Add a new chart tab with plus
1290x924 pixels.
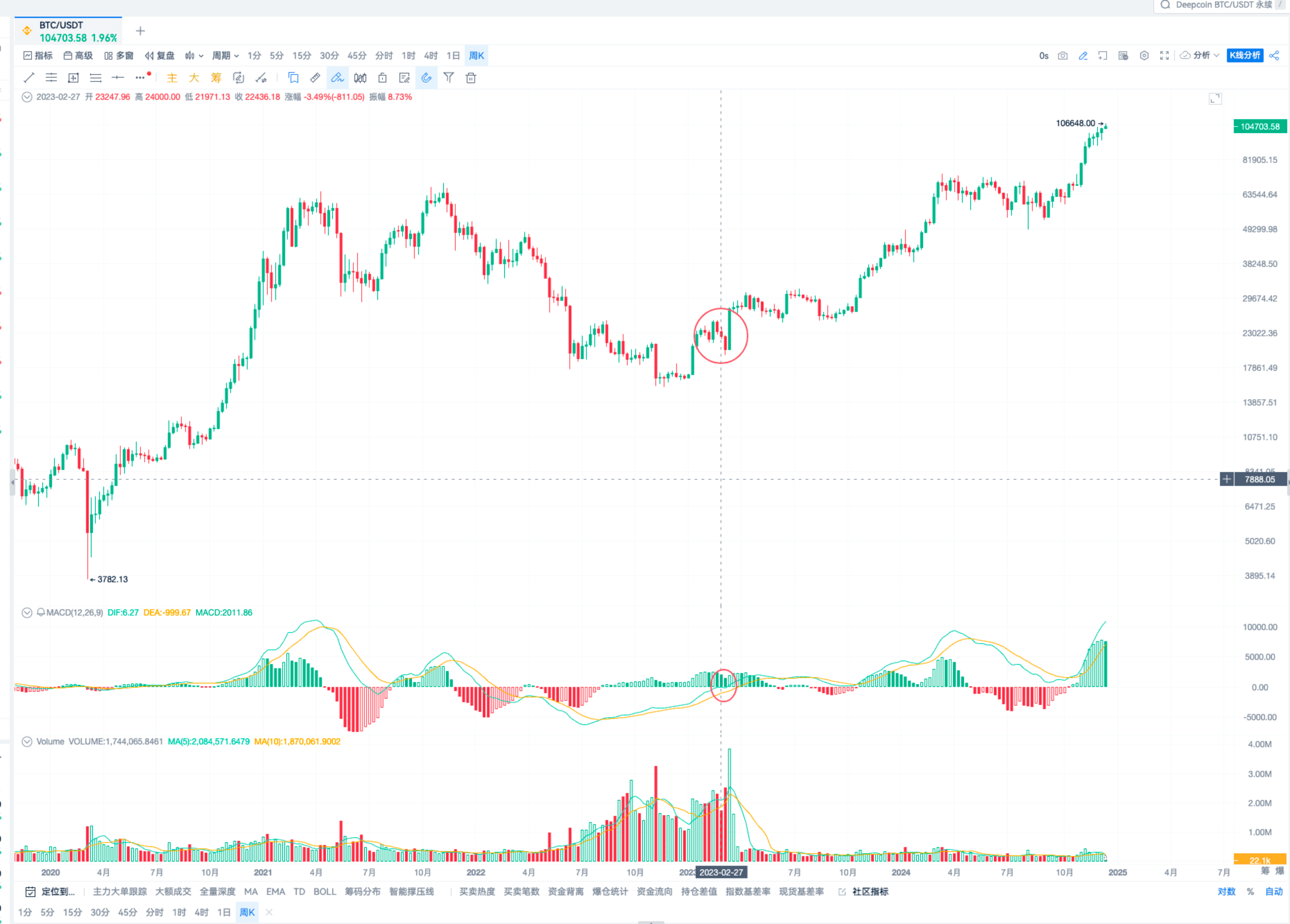point(140,31)
